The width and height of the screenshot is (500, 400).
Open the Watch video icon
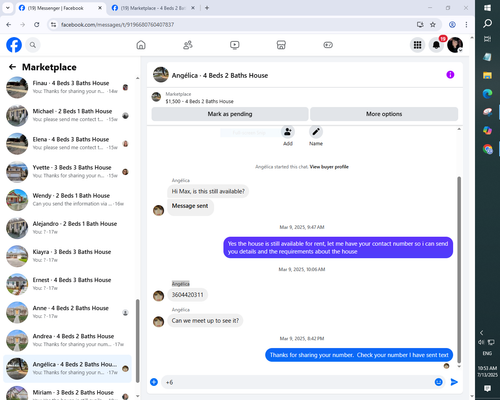tap(235, 45)
